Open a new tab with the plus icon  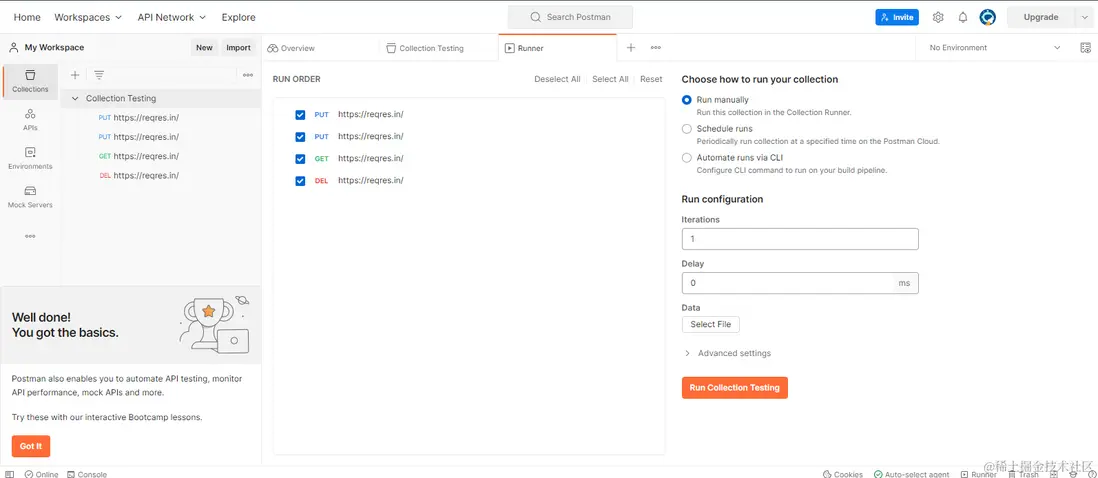point(631,47)
